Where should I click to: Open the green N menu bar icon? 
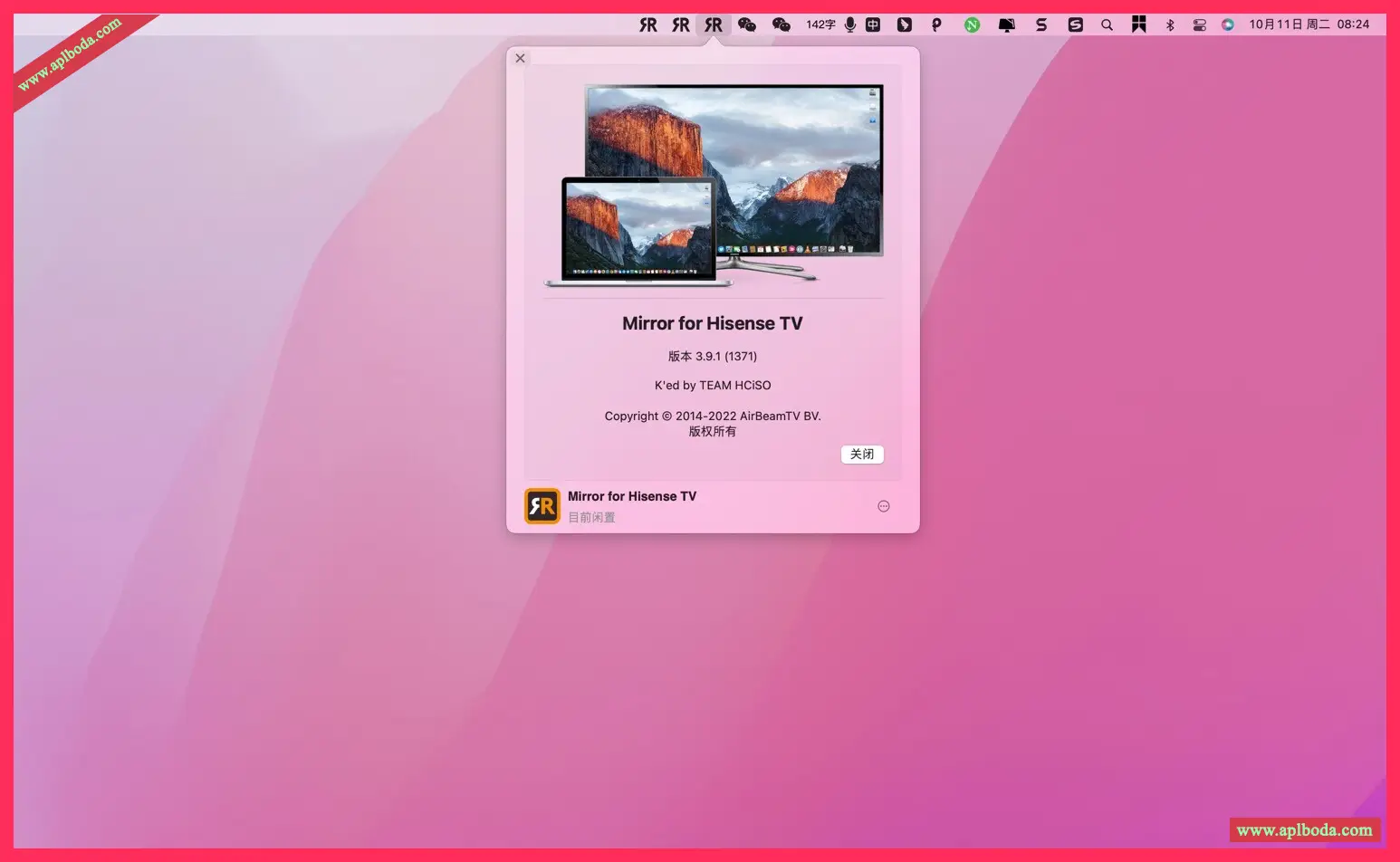click(972, 24)
